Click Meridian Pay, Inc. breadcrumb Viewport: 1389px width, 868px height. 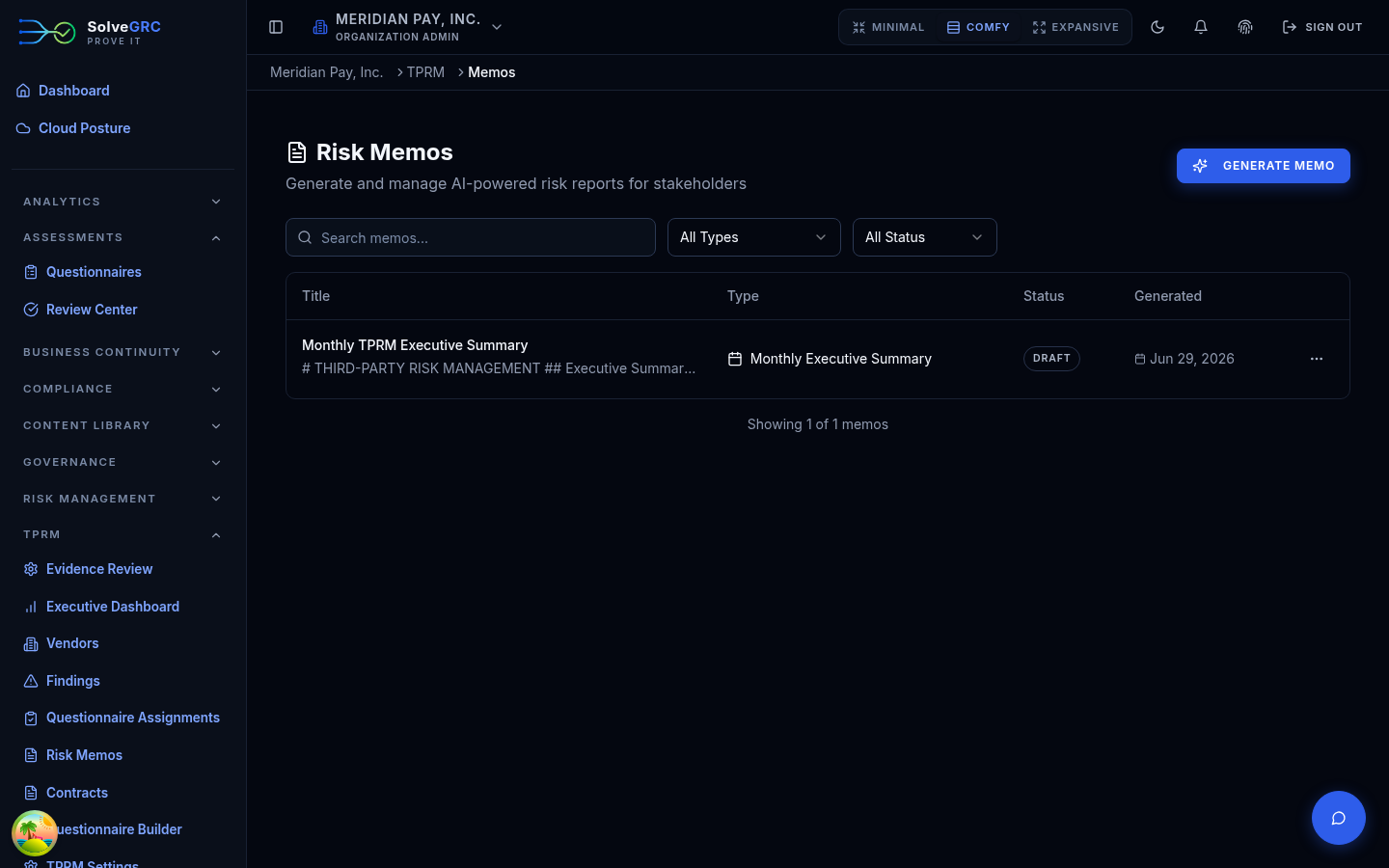coord(326,72)
